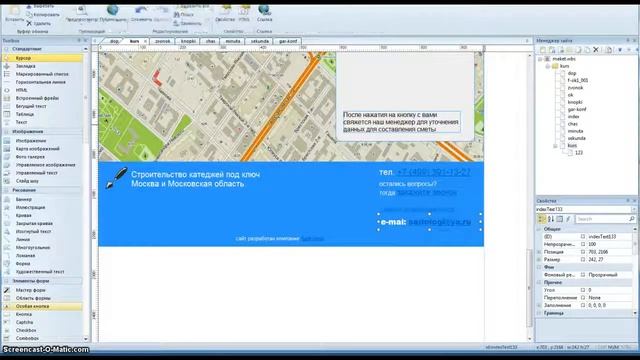The width and height of the screenshot is (640, 360).
Task: Select page 123 in site manager tree
Action: pyautogui.click(x=578, y=153)
